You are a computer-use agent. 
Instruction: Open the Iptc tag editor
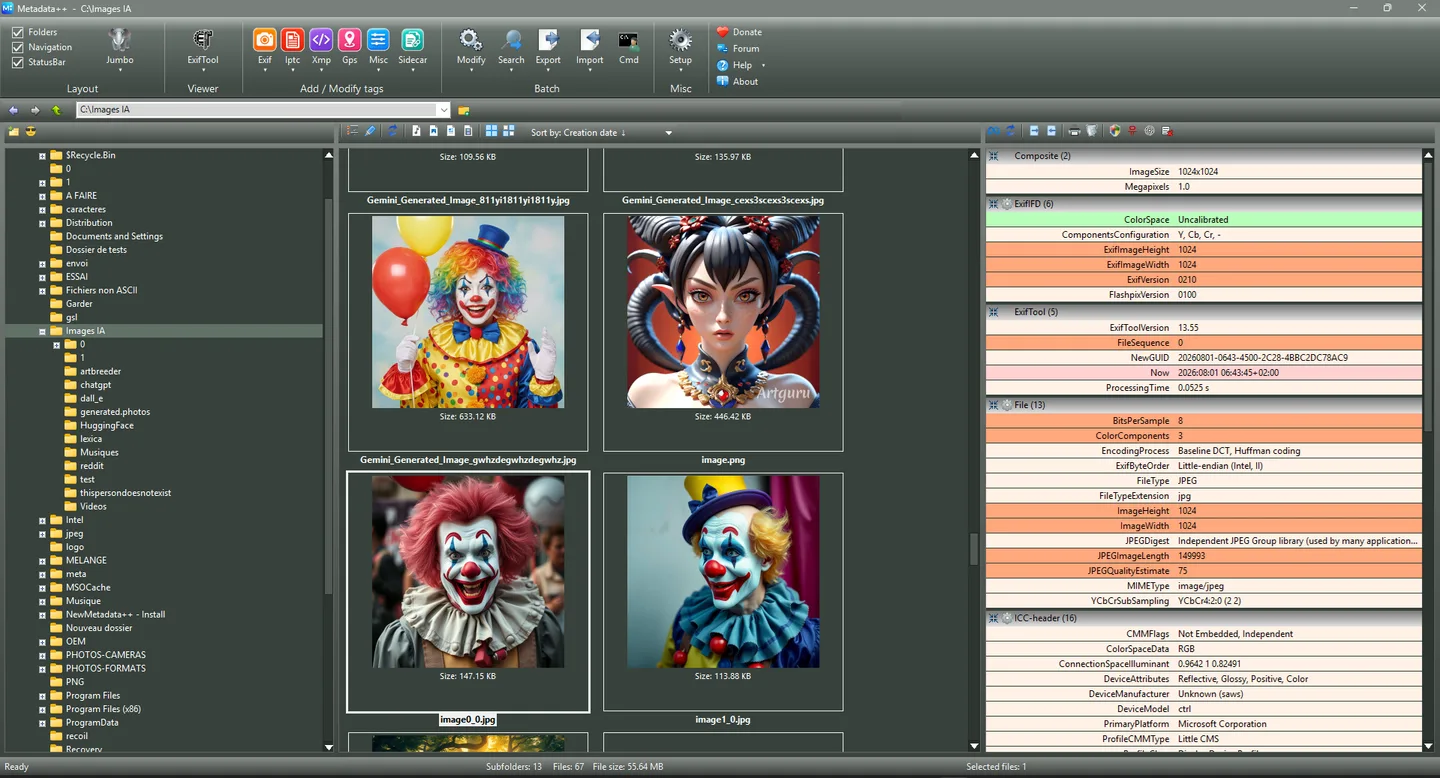tap(292, 46)
